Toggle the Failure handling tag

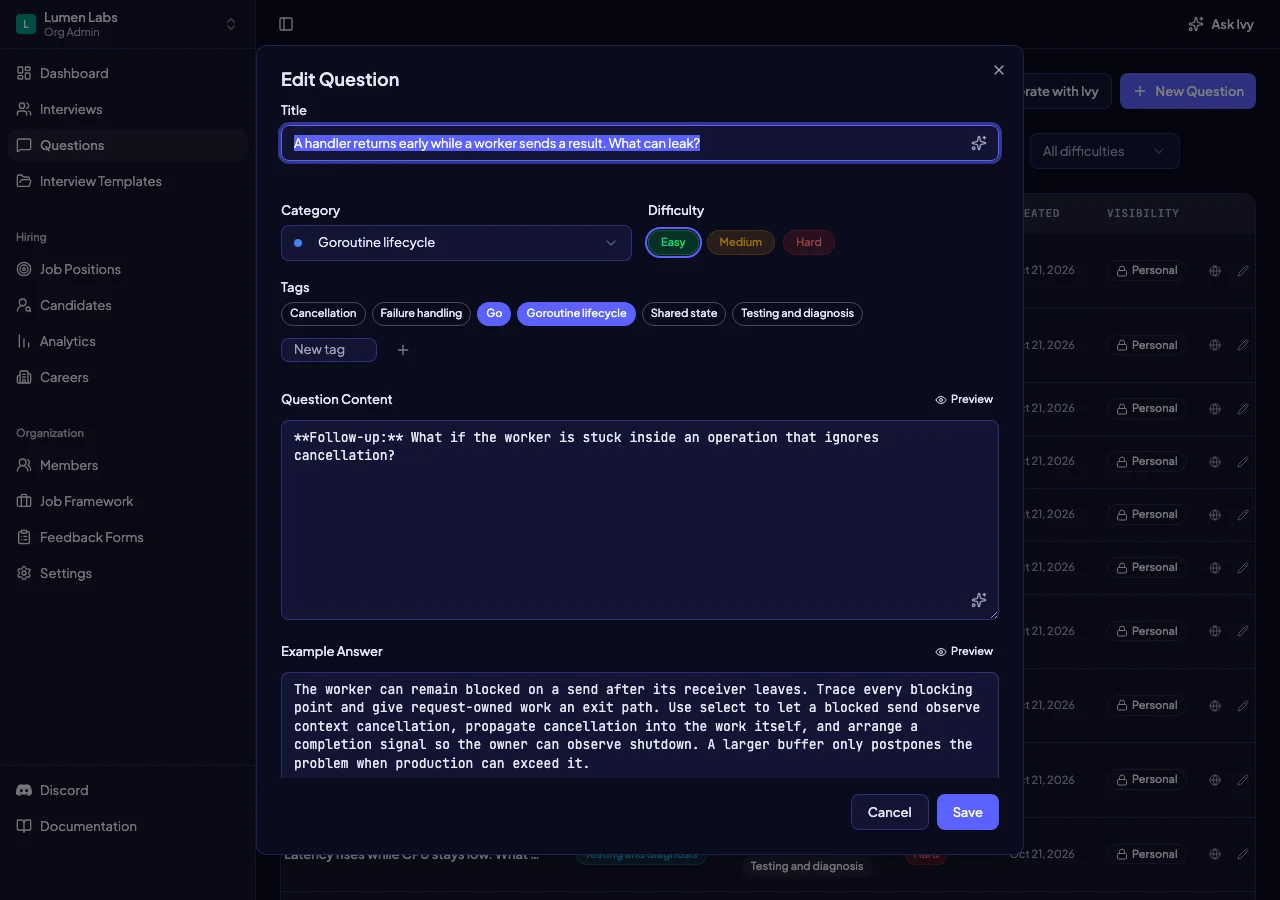[x=421, y=314]
